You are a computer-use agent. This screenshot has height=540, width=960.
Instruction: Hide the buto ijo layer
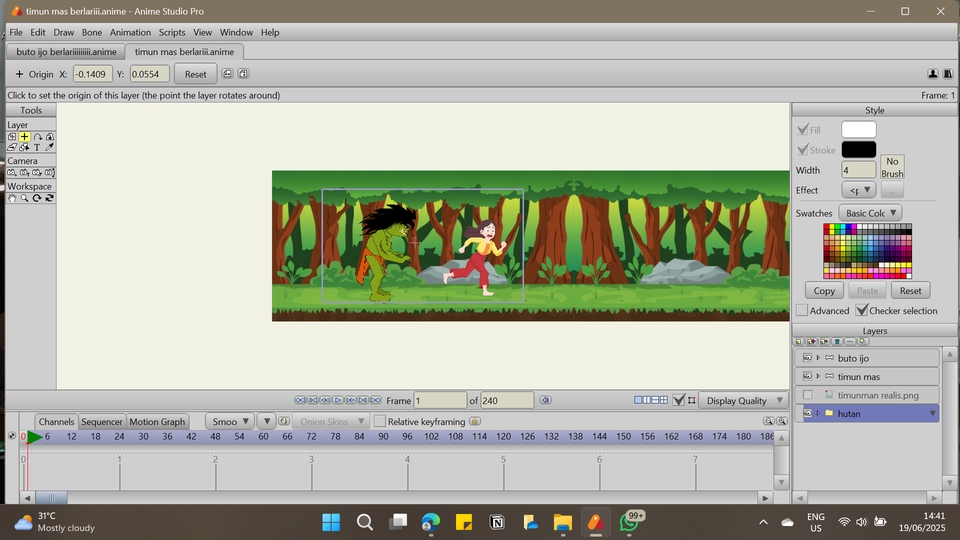pos(807,358)
